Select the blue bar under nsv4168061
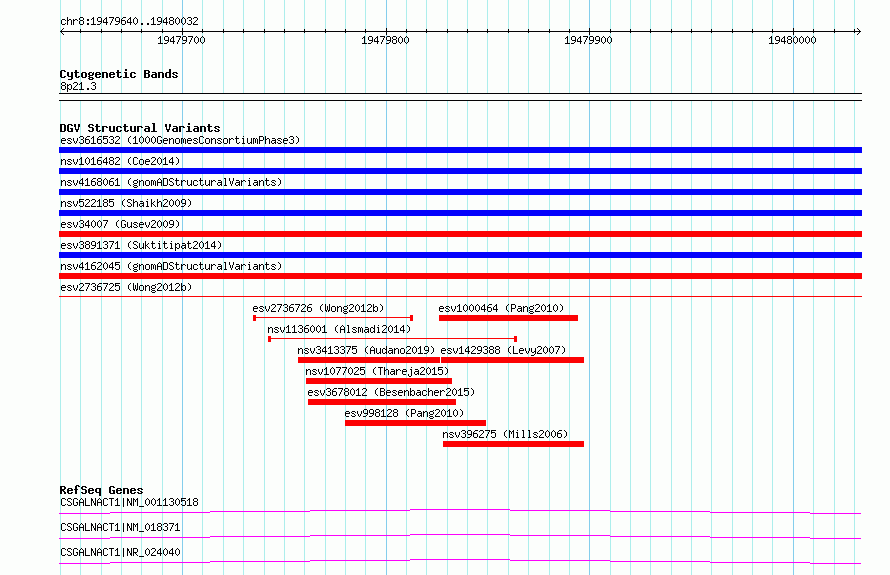The image size is (890, 575). tap(460, 192)
